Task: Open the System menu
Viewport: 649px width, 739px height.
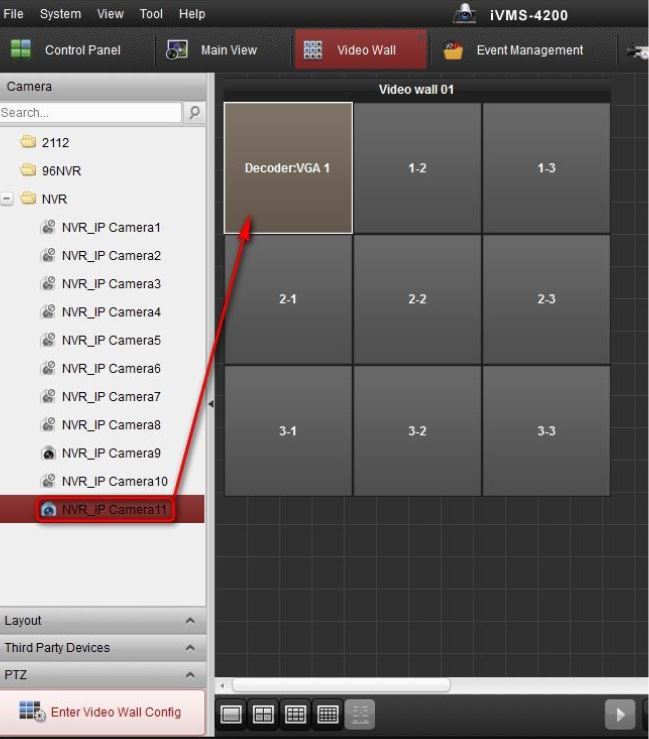Action: pyautogui.click(x=60, y=14)
